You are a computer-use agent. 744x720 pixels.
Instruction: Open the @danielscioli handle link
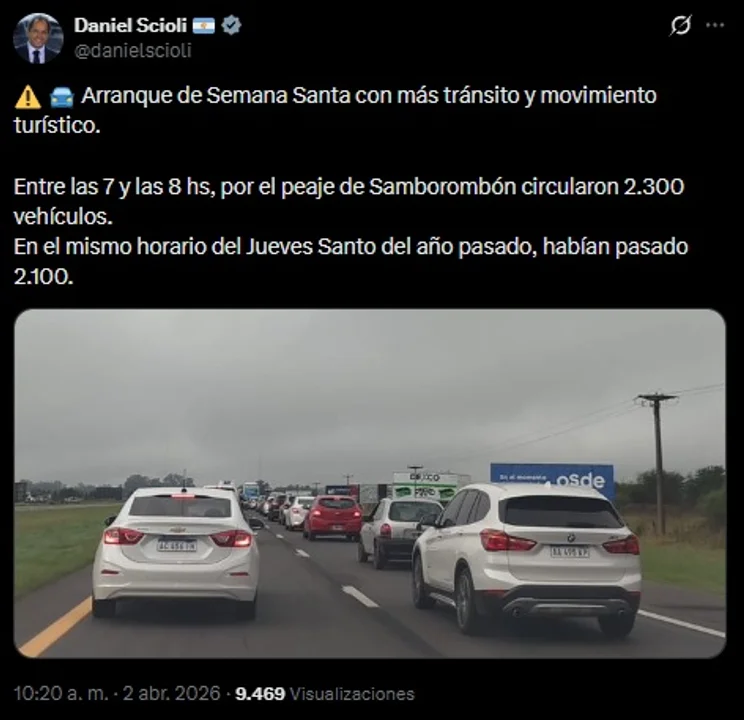click(x=133, y=50)
